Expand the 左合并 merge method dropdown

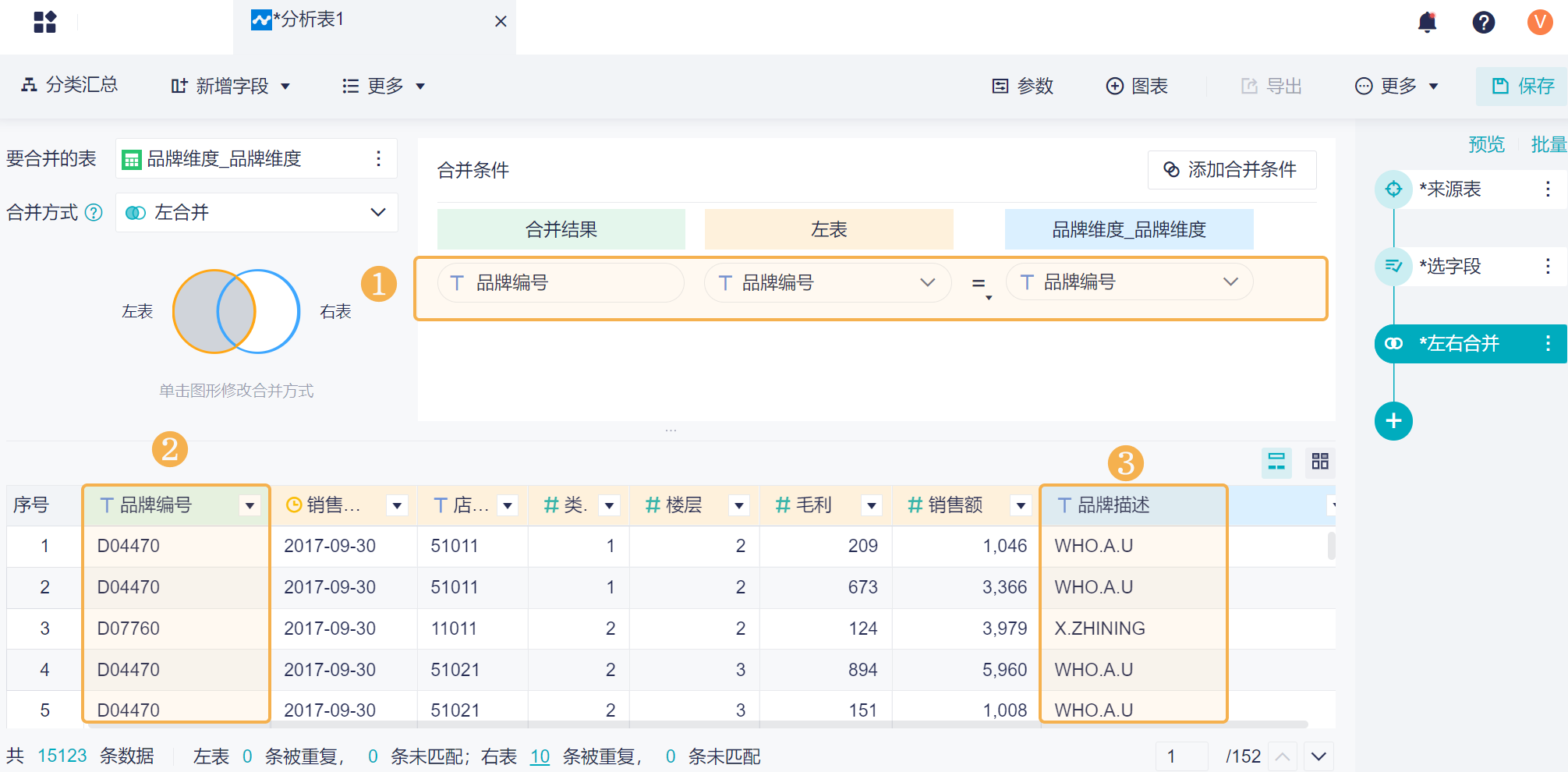(x=378, y=213)
